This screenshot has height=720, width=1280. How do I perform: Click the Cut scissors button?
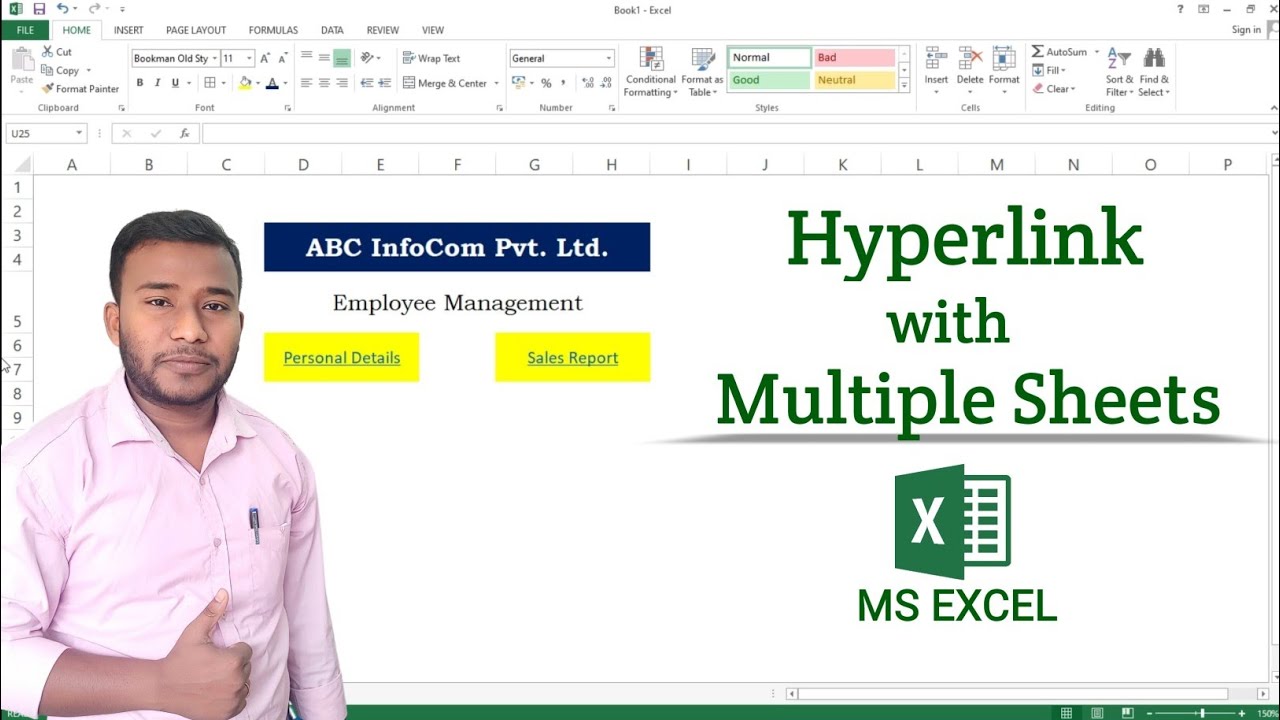point(57,52)
